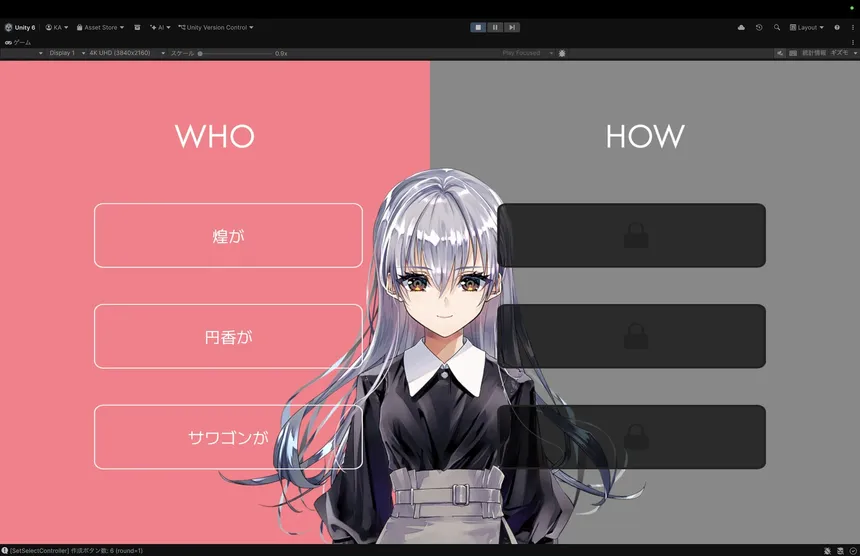Screen dimensions: 860x556
Task: Open the Game view mode dropdown arrow
Action: coord(41,53)
